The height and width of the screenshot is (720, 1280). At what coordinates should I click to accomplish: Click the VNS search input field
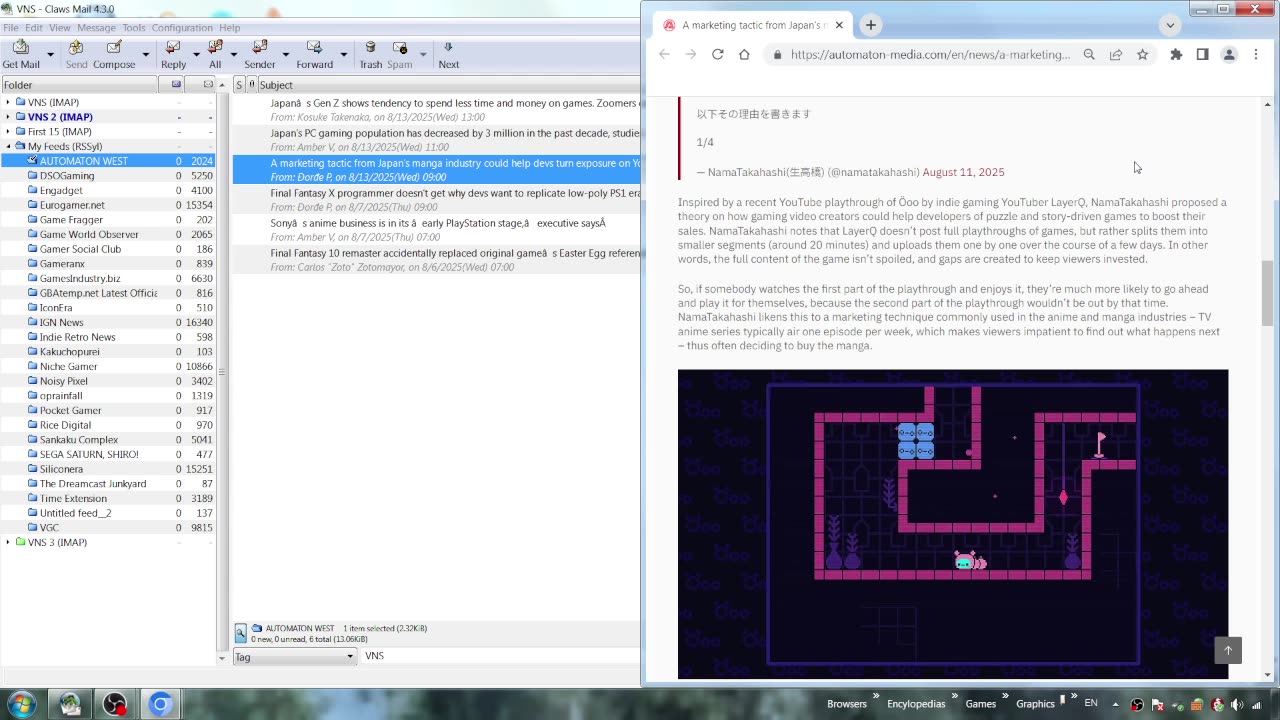pos(500,656)
